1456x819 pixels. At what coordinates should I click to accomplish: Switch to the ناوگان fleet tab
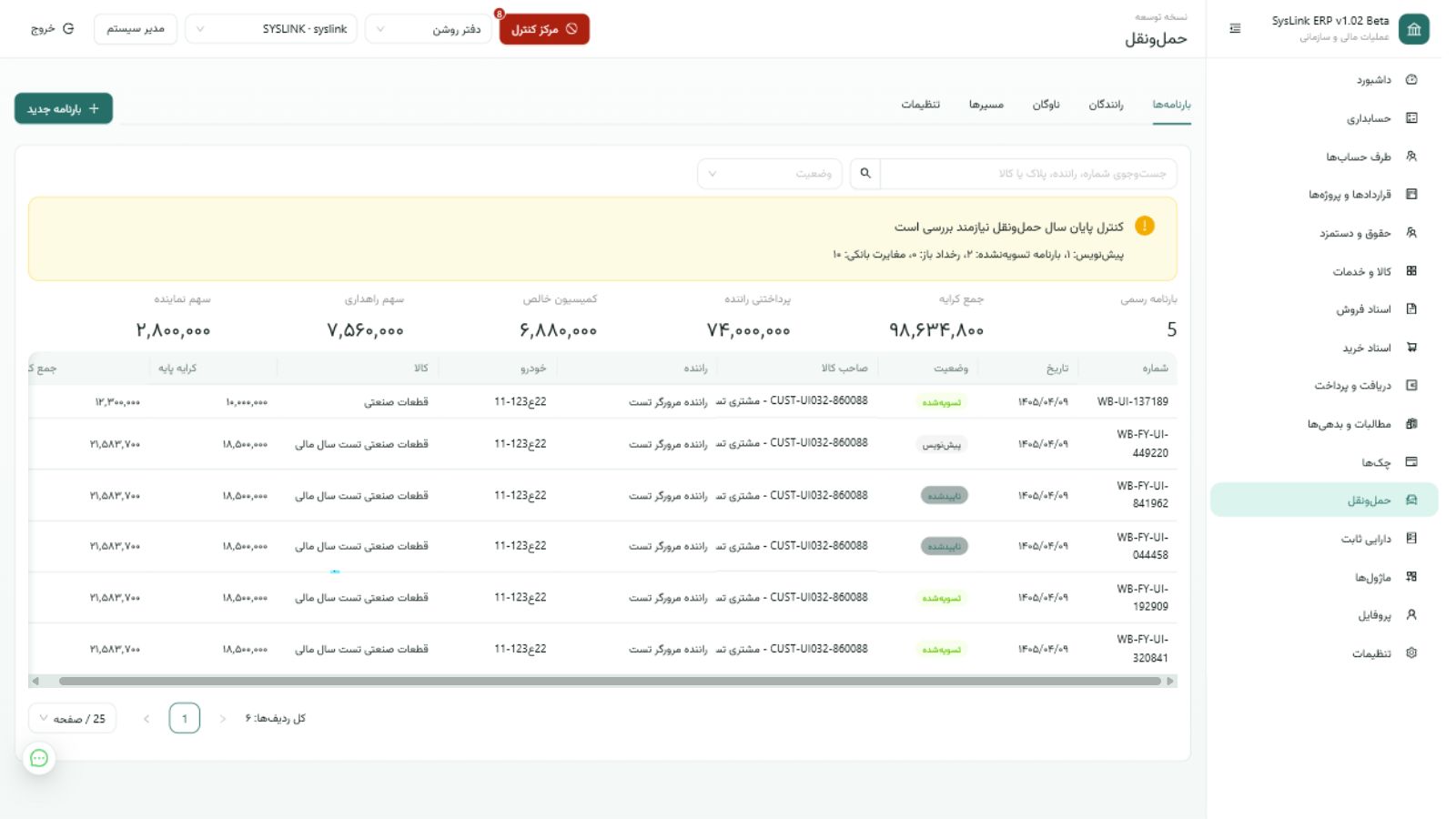(1046, 105)
